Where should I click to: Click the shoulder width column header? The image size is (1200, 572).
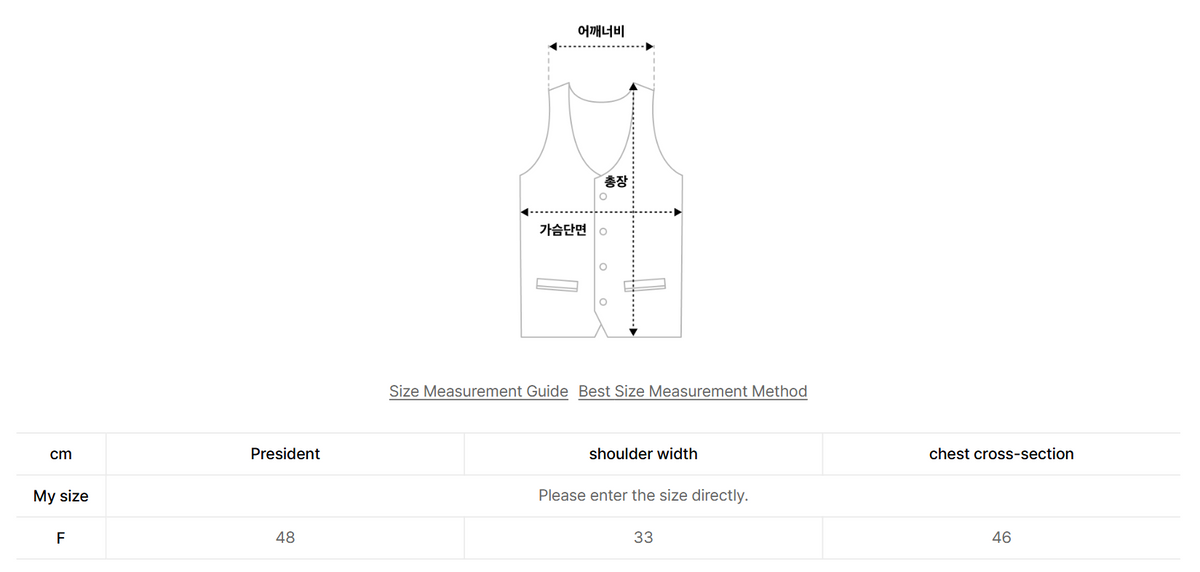pyautogui.click(x=643, y=453)
